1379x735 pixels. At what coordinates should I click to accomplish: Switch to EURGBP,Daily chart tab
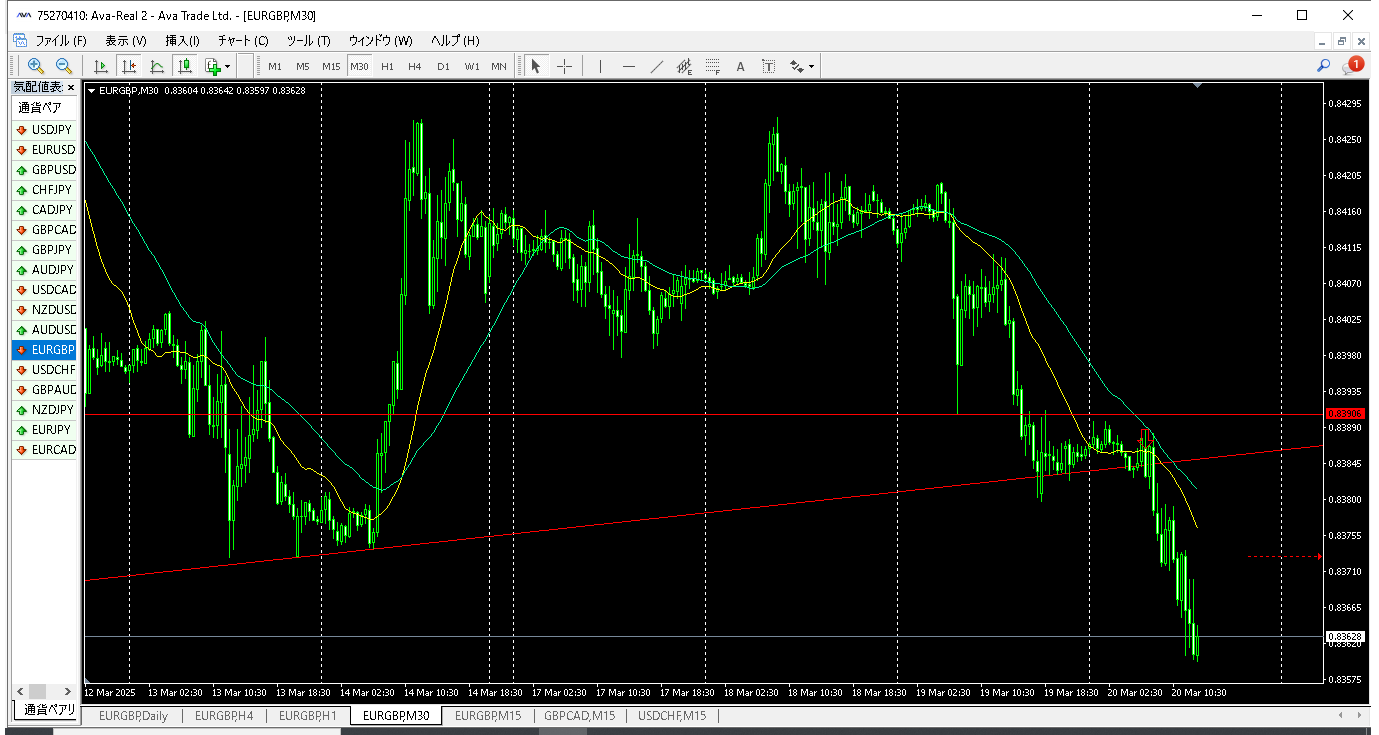pyautogui.click(x=133, y=716)
